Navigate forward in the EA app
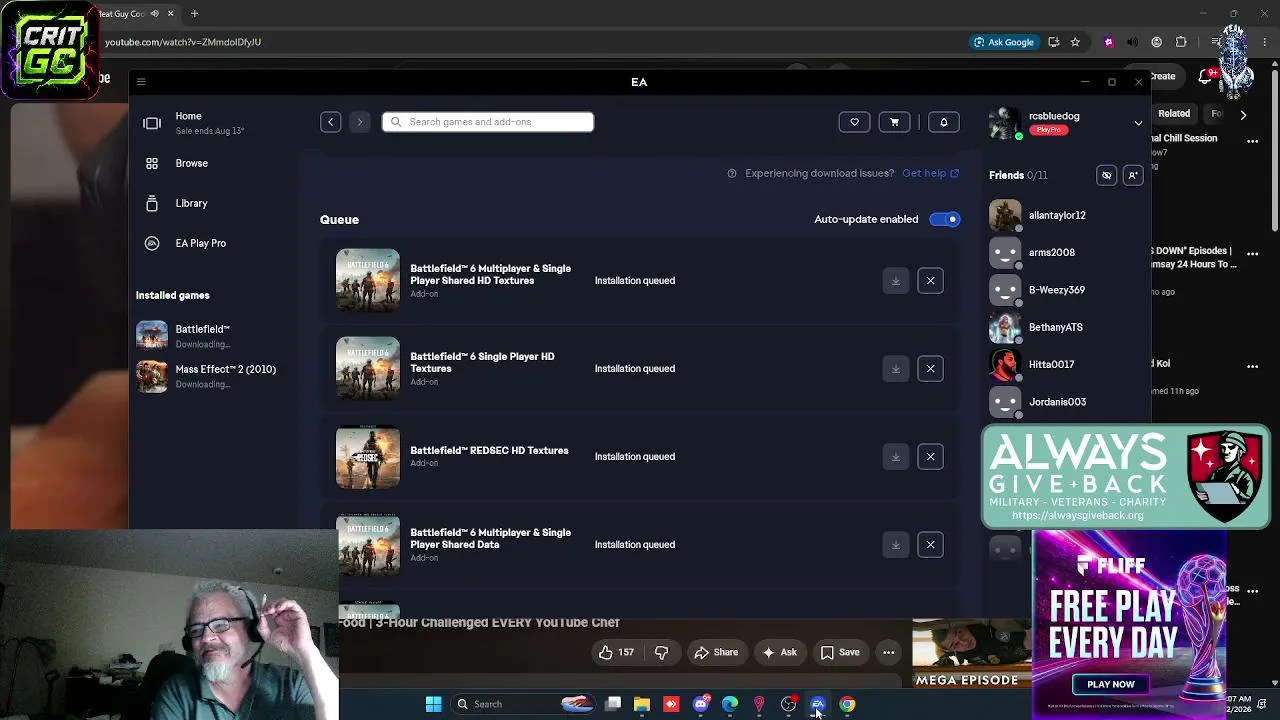Image resolution: width=1280 pixels, height=720 pixels. pos(360,122)
